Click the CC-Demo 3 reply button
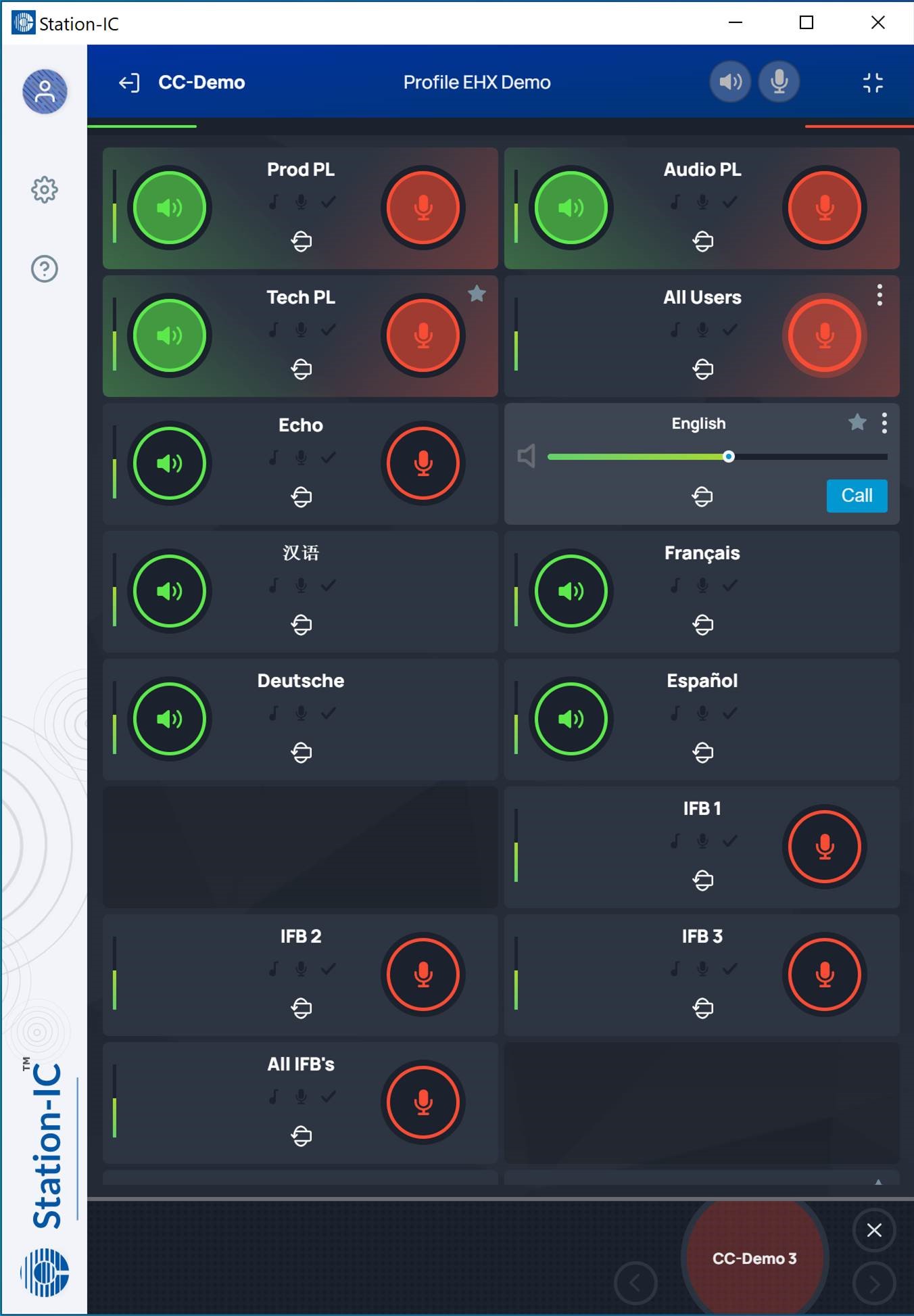Screen dimensions: 914x1316 tap(754, 1258)
